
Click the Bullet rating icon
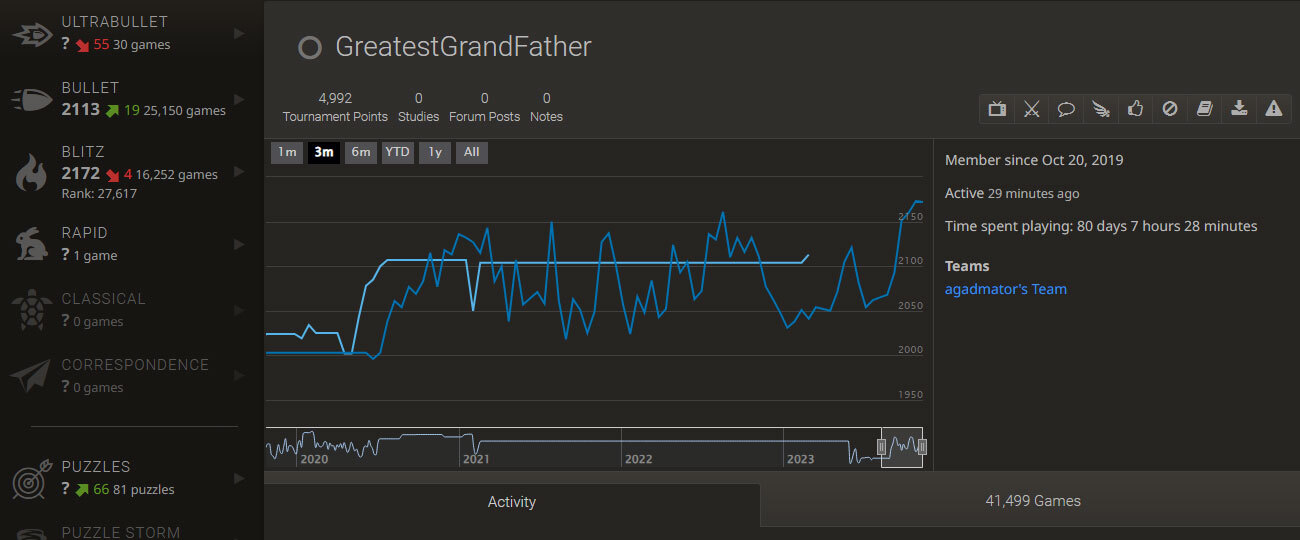click(x=30, y=99)
